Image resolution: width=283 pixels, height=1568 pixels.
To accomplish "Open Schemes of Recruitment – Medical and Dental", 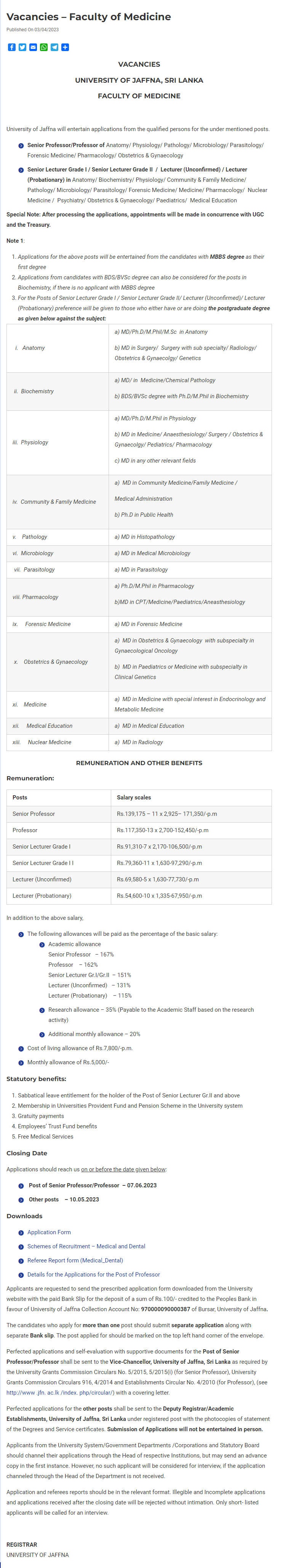I will coord(86,1246).
